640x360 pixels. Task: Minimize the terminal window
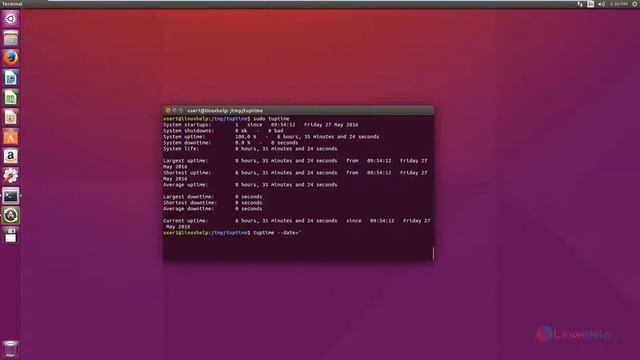click(x=174, y=111)
